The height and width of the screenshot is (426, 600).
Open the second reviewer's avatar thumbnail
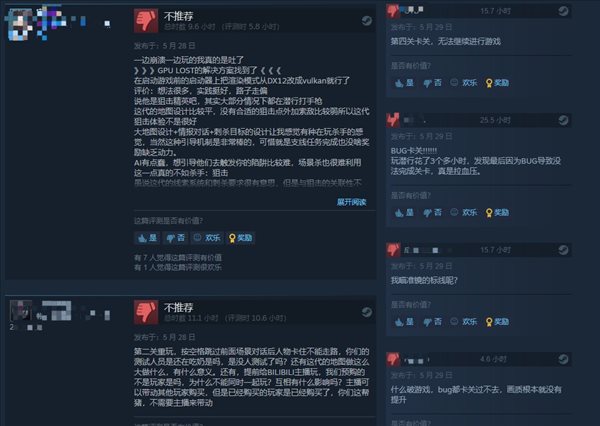pyautogui.click(x=21, y=310)
